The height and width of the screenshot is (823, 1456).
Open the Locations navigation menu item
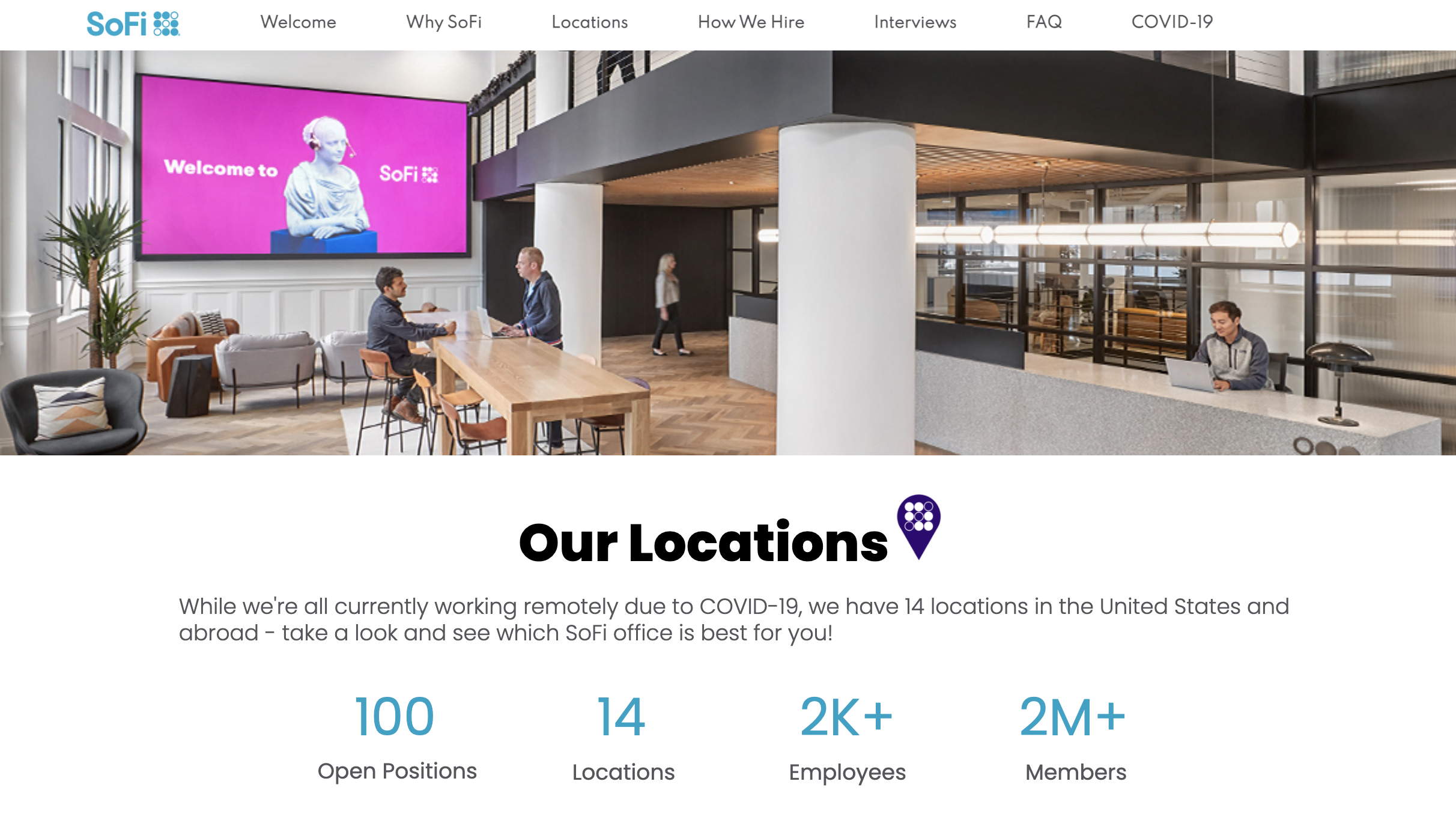click(590, 22)
